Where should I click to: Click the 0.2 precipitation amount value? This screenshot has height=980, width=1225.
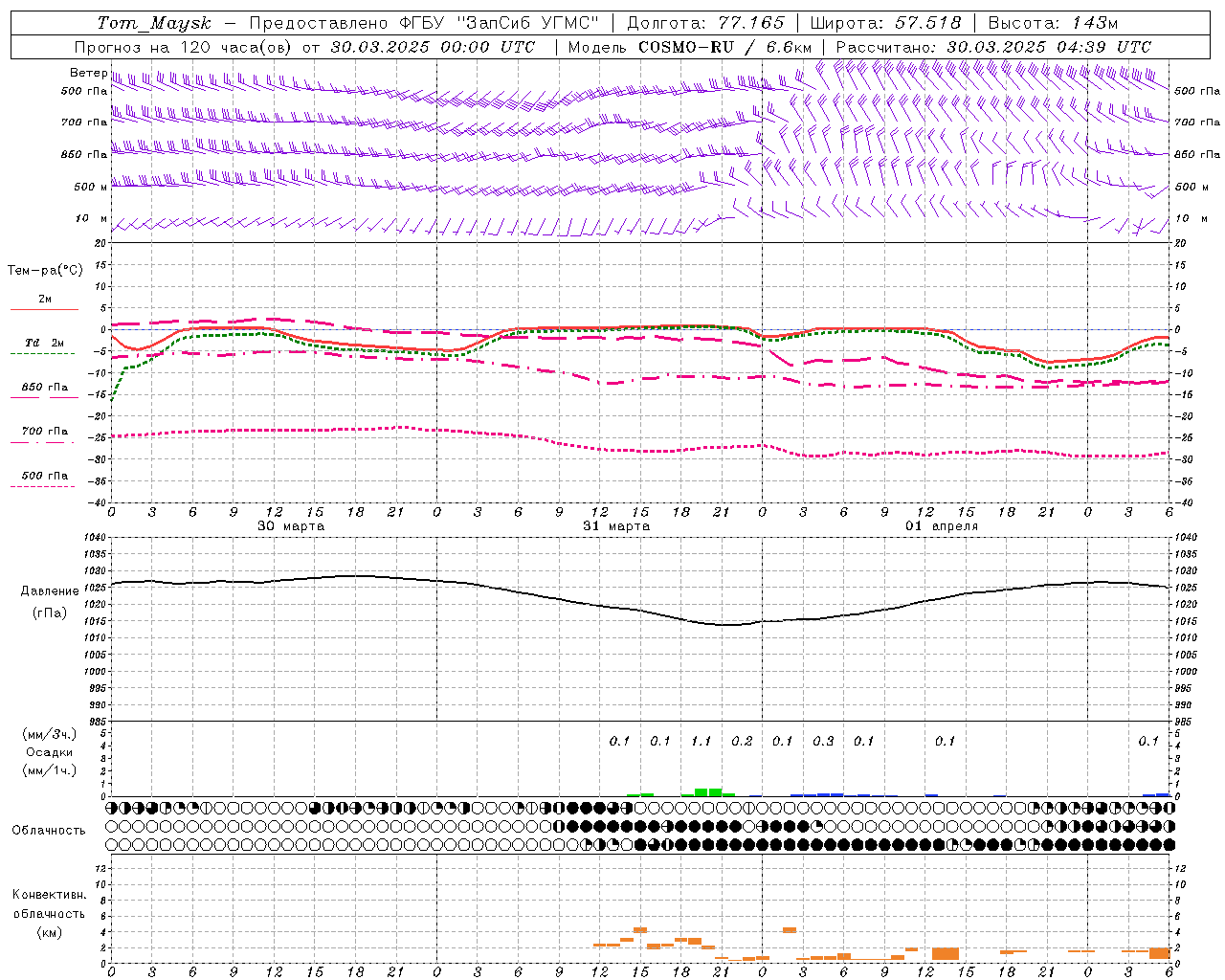(x=742, y=741)
